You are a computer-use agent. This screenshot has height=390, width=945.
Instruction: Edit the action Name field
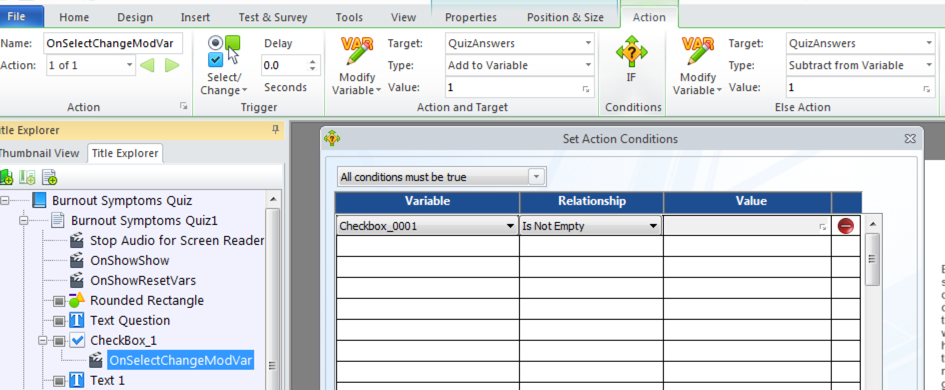point(114,43)
